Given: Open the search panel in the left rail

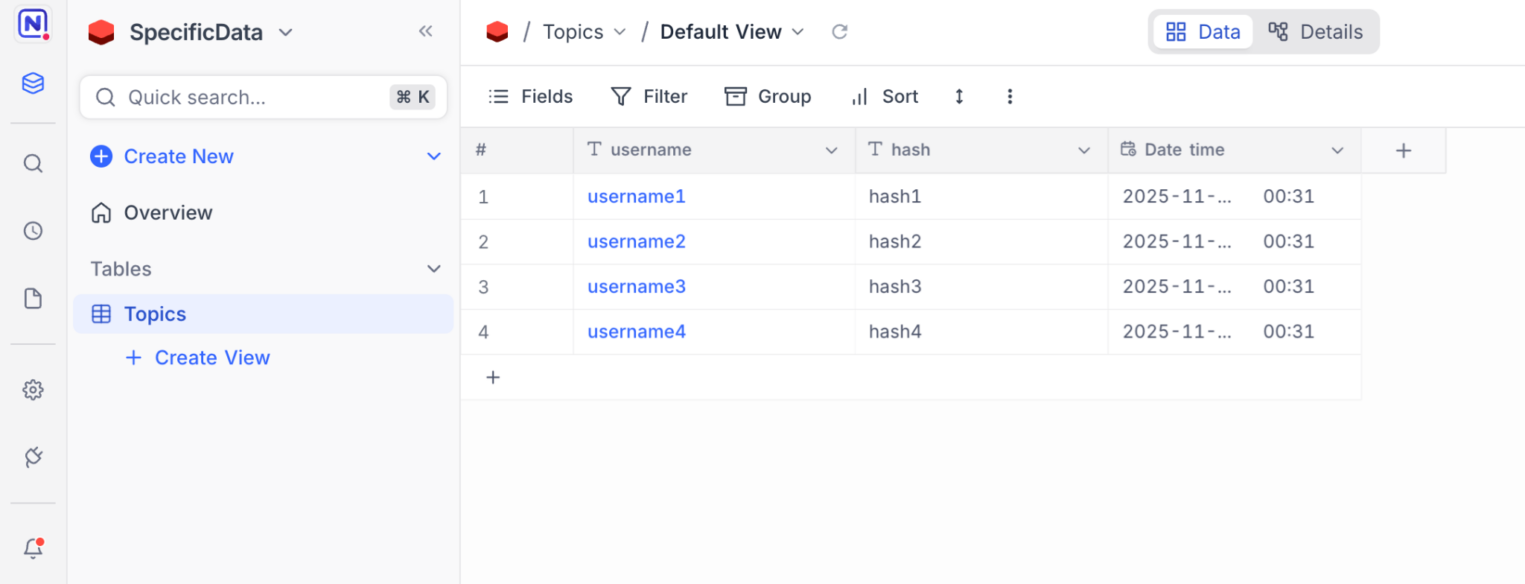Looking at the screenshot, I should click(x=33, y=163).
